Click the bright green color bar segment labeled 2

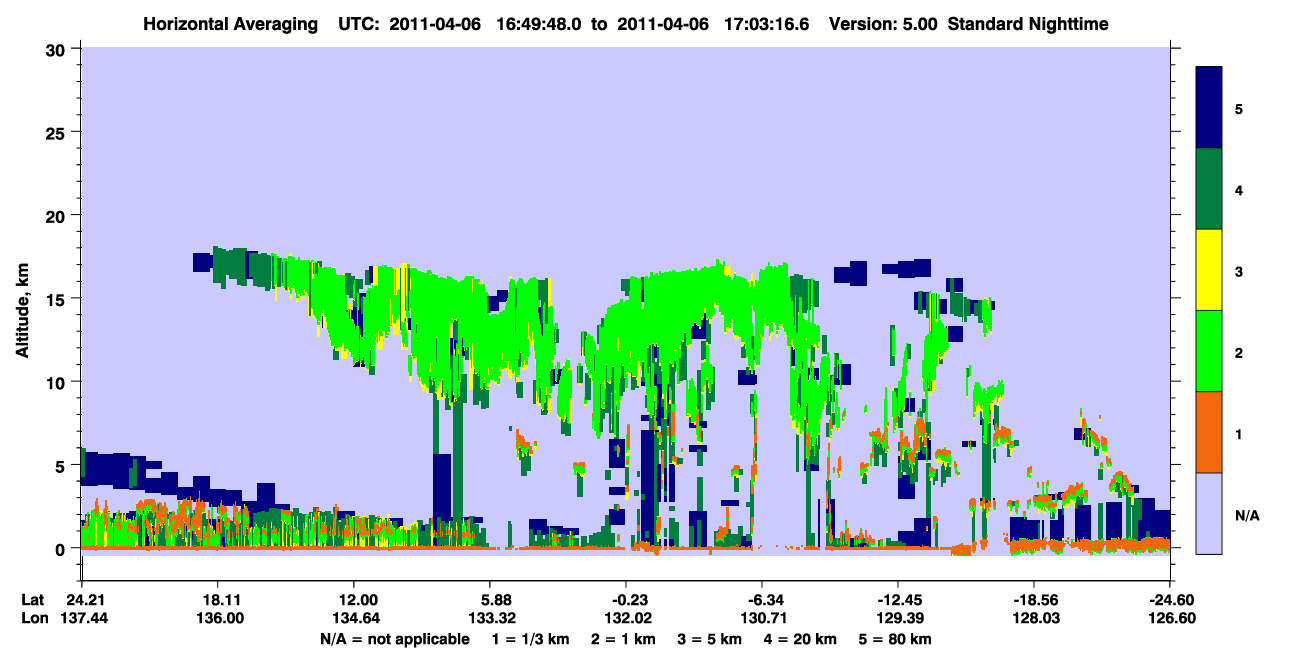(x=1209, y=351)
